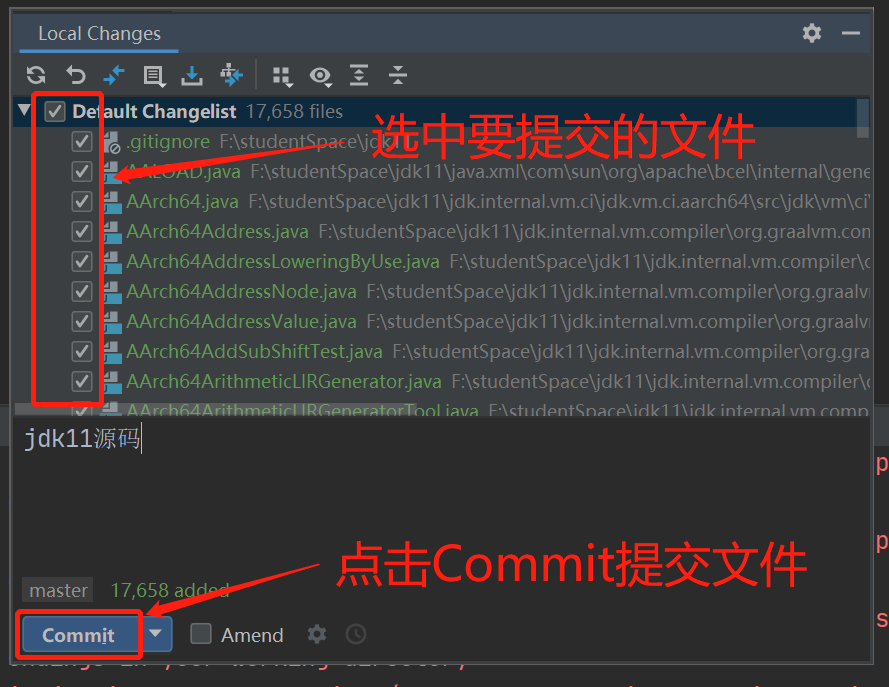Collapse the Default Changelist tree node
This screenshot has width=889, height=687.
[x=24, y=109]
